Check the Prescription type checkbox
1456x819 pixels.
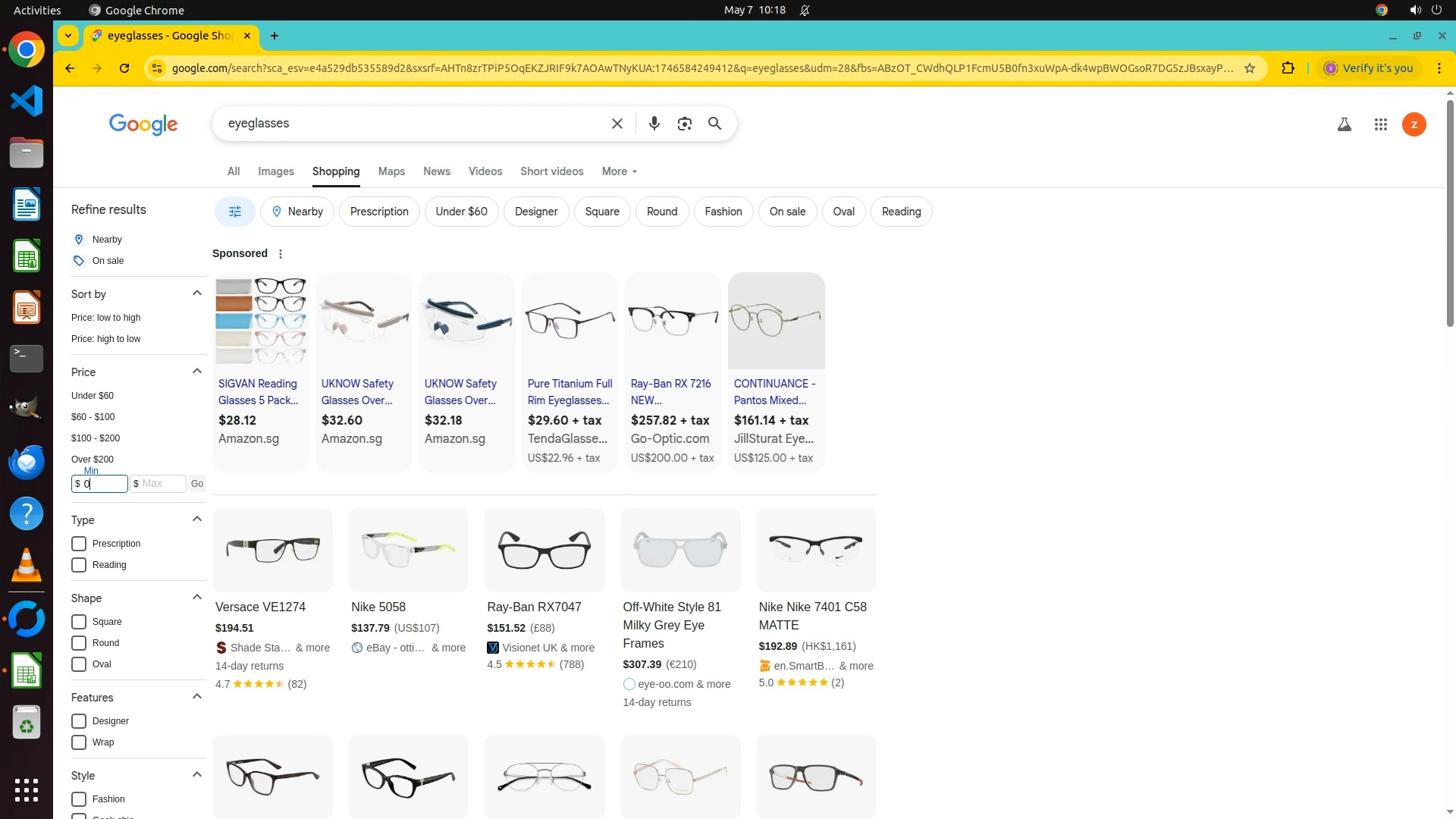click(x=79, y=544)
